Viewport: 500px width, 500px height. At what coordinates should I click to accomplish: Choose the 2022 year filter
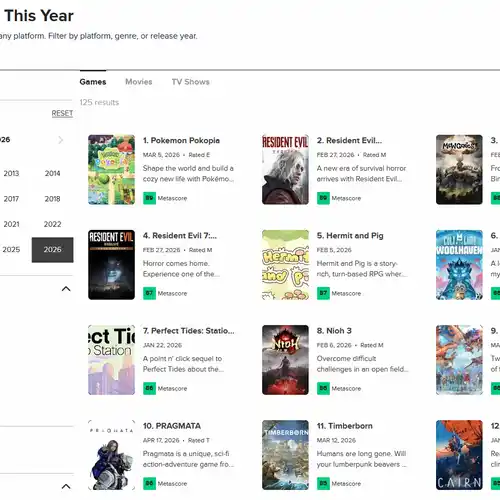click(53, 224)
